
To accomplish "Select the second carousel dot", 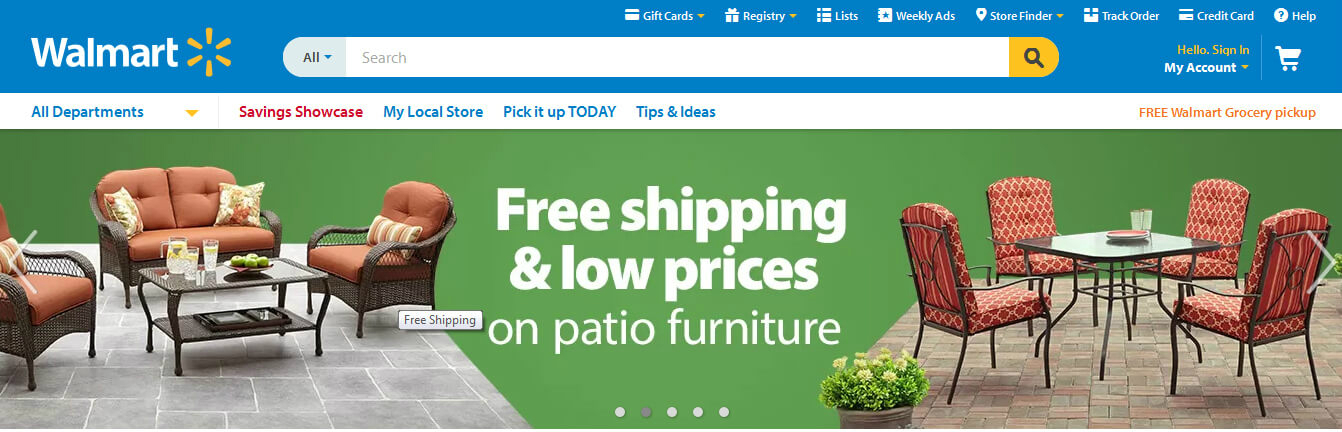I will [646, 411].
